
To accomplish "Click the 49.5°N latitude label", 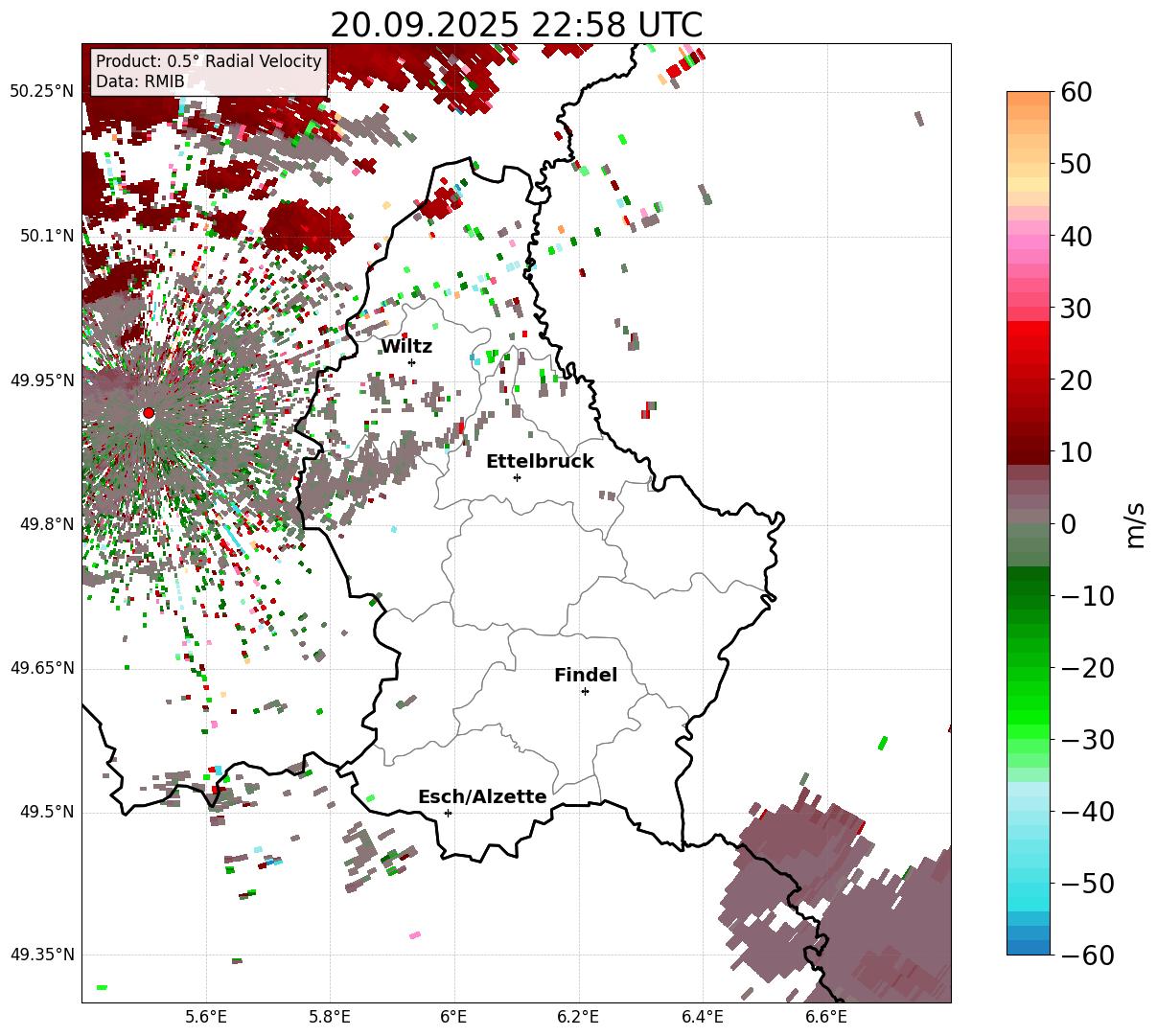I will [46, 812].
